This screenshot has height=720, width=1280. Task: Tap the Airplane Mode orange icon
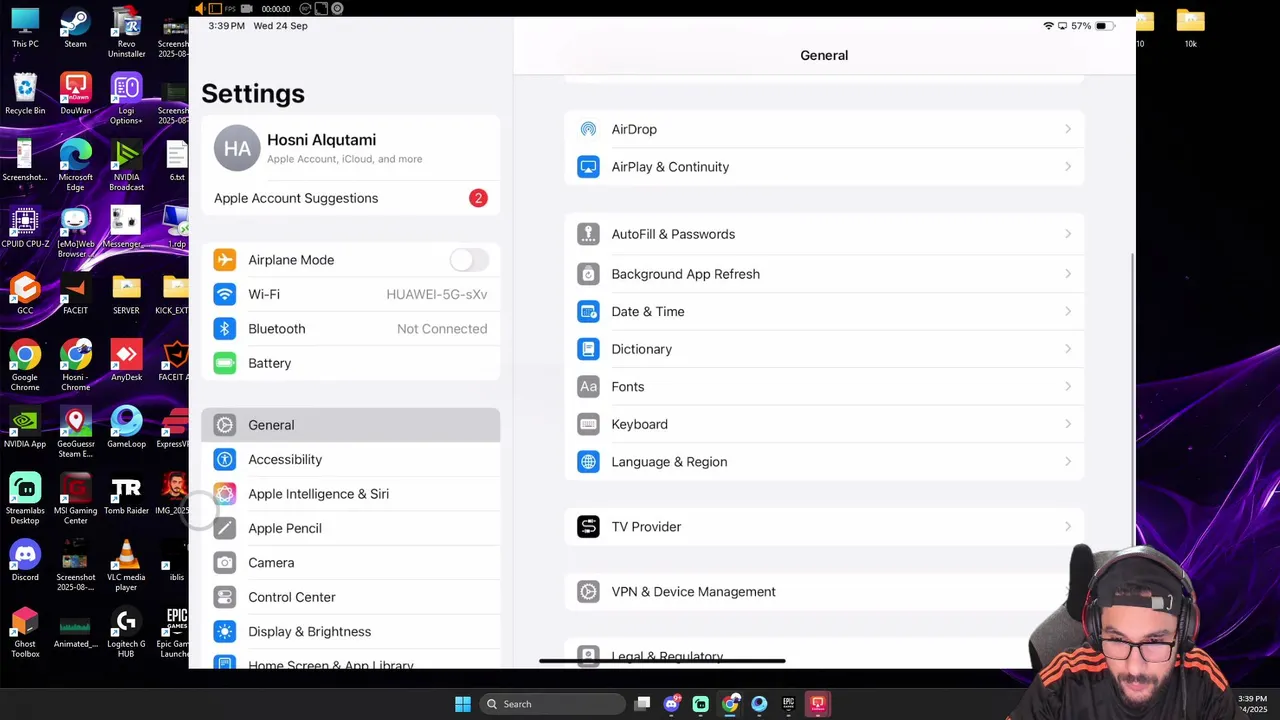click(x=225, y=260)
